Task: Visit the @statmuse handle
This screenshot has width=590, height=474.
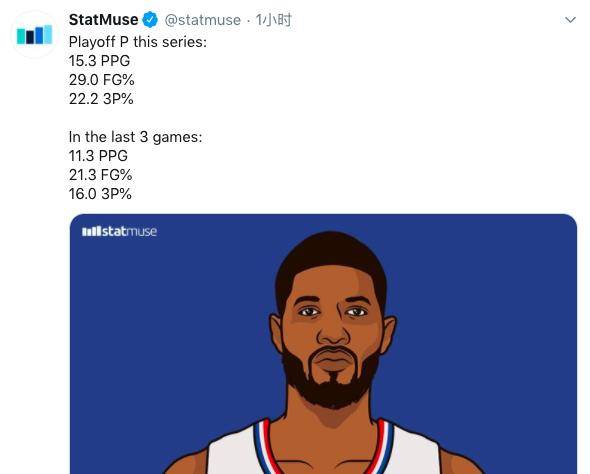Action: pyautogui.click(x=202, y=20)
